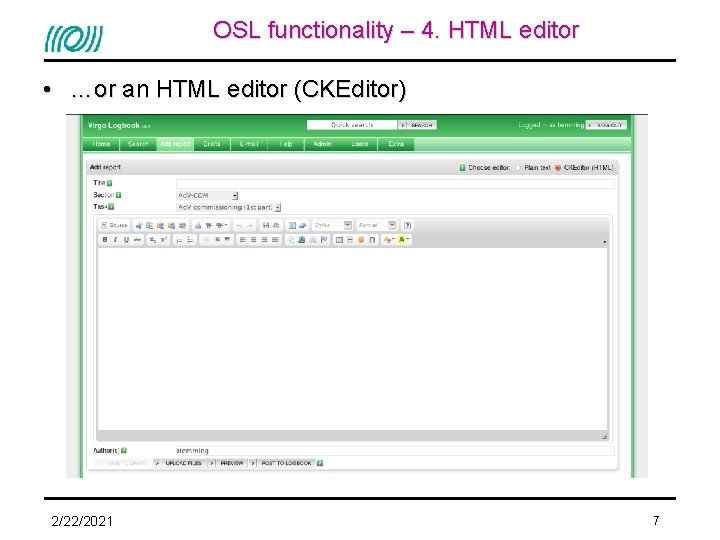Click the Replace icon next to Find
Image resolution: width=720 pixels, height=540 pixels.
tap(276, 225)
